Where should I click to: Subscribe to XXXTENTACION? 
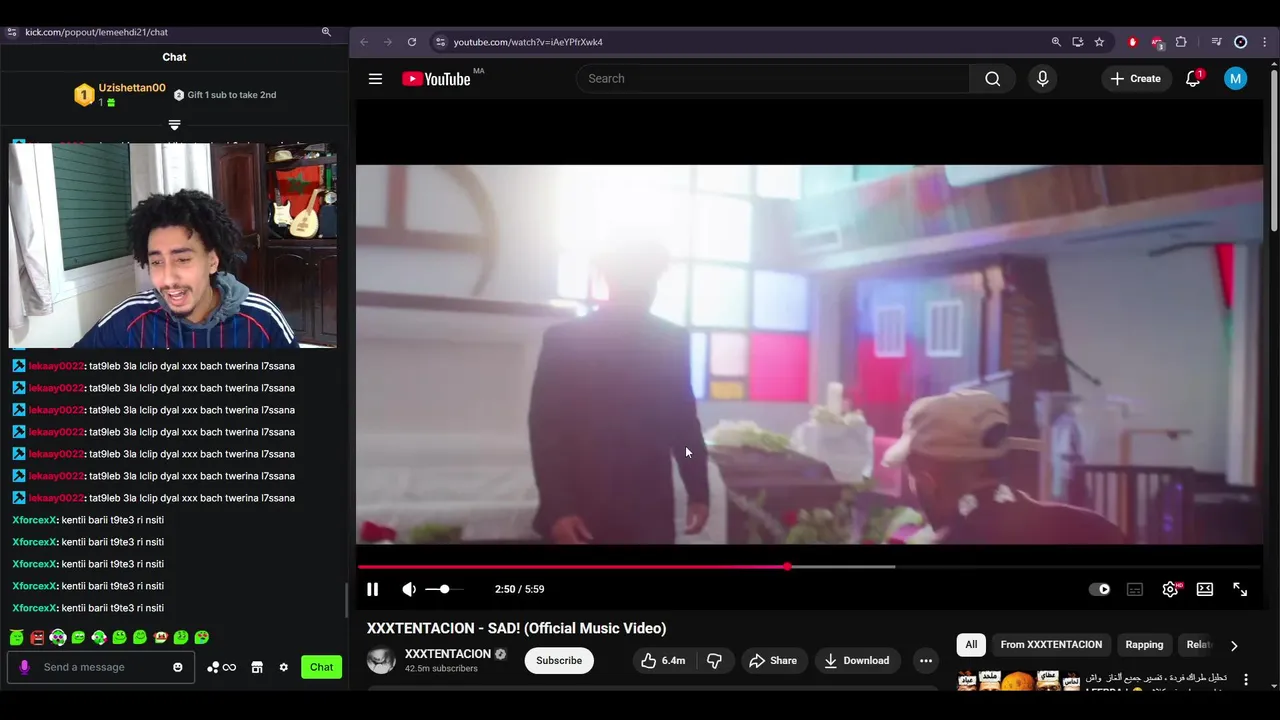tap(559, 660)
